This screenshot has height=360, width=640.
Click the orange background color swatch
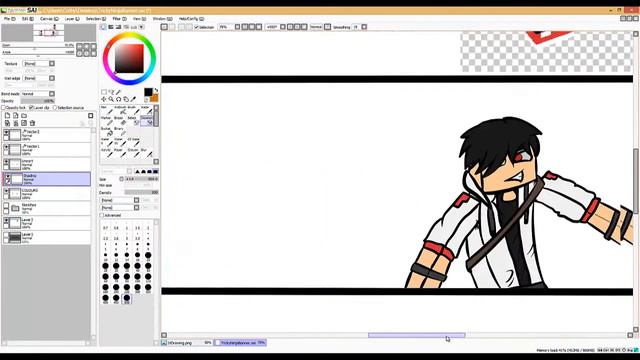click(154, 98)
